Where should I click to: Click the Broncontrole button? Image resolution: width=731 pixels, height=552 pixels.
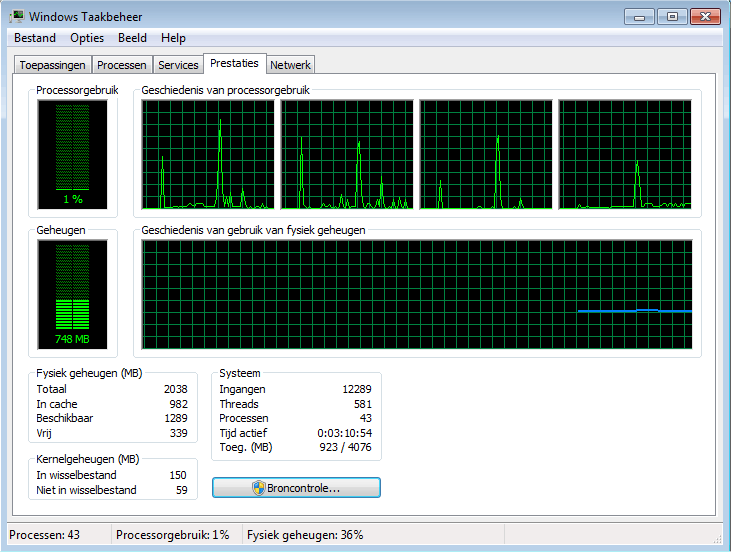tap(297, 488)
